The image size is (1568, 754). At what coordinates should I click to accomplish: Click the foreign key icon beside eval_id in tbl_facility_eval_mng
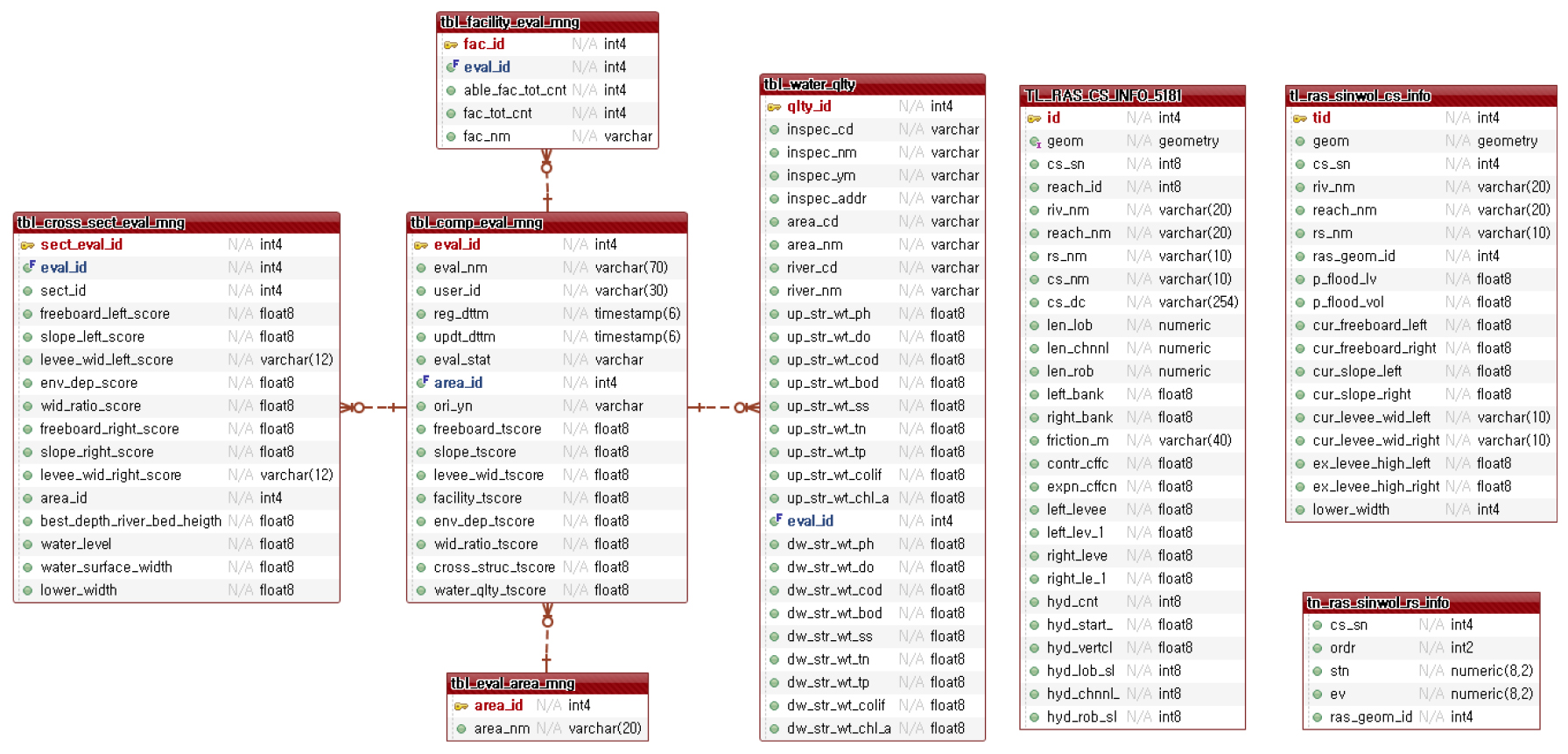452,67
